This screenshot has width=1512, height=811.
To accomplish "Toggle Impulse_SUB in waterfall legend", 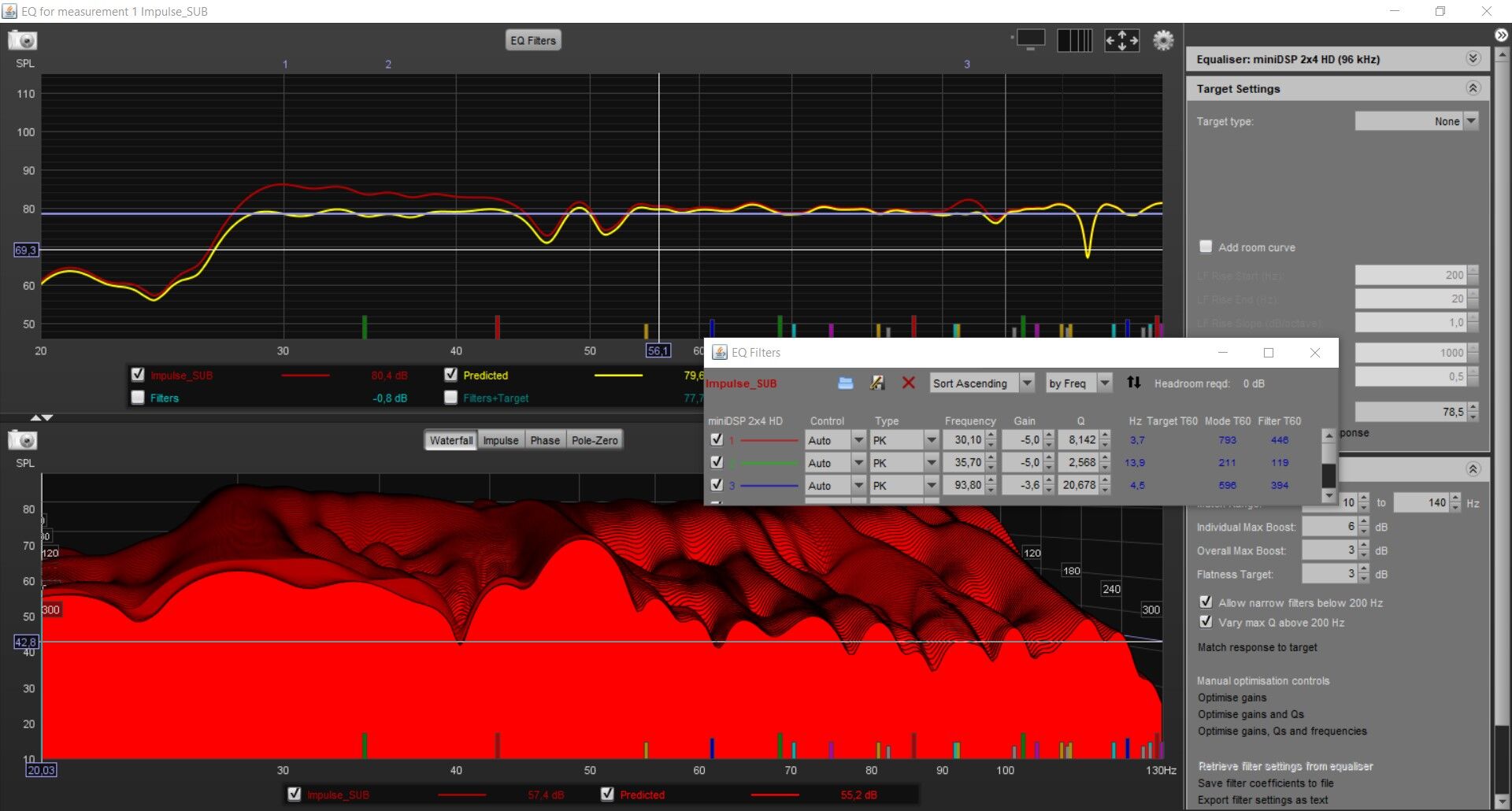I will tap(295, 794).
